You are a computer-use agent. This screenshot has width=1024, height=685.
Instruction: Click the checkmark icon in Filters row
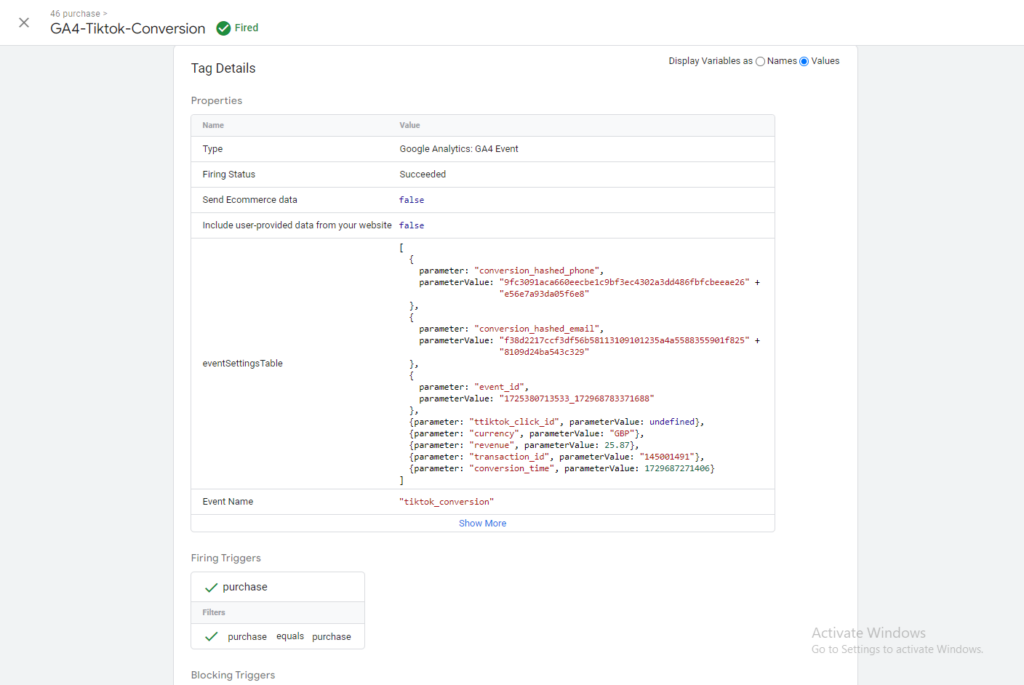(x=210, y=636)
